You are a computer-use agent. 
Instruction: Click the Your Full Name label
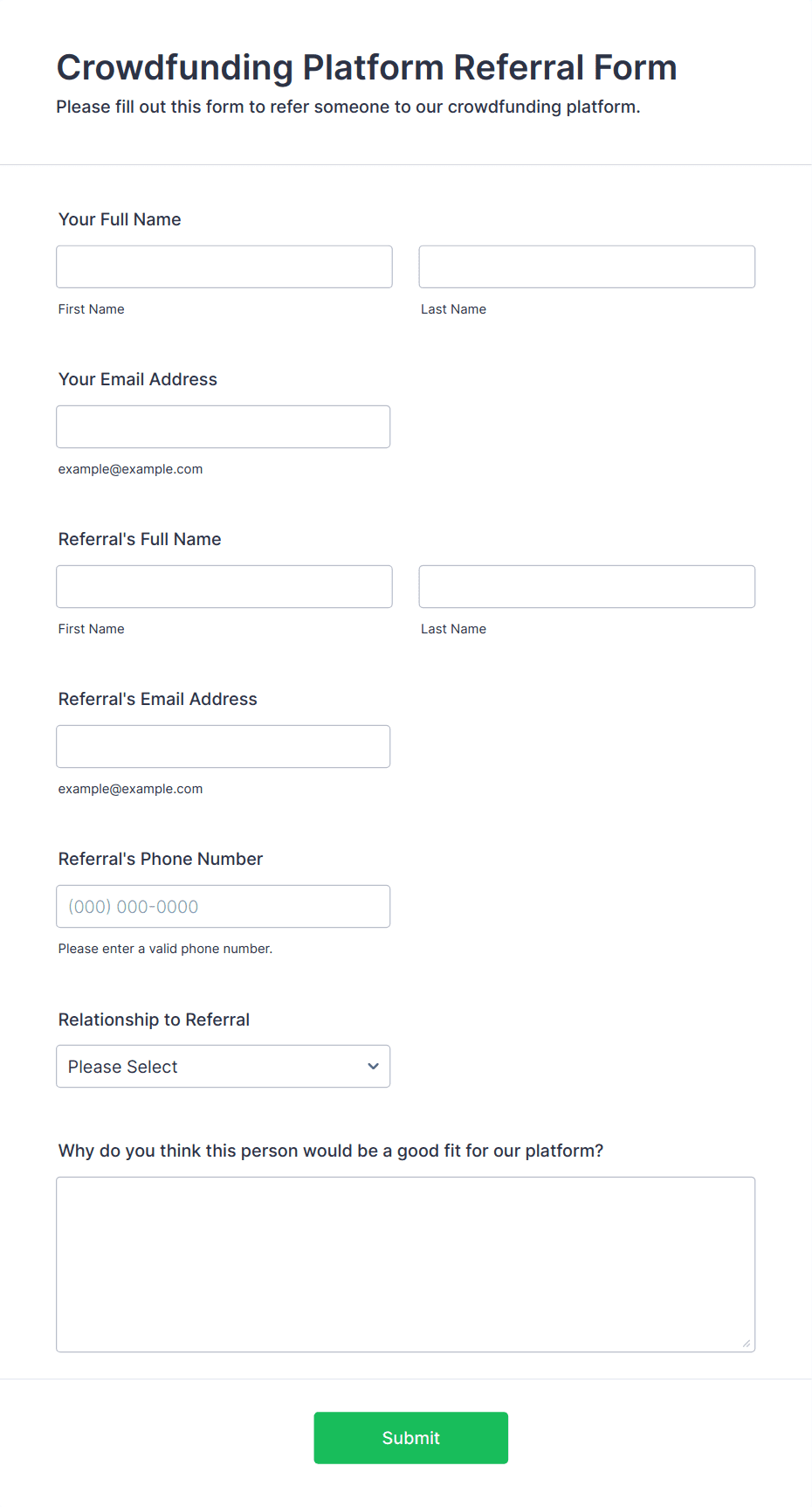(120, 219)
